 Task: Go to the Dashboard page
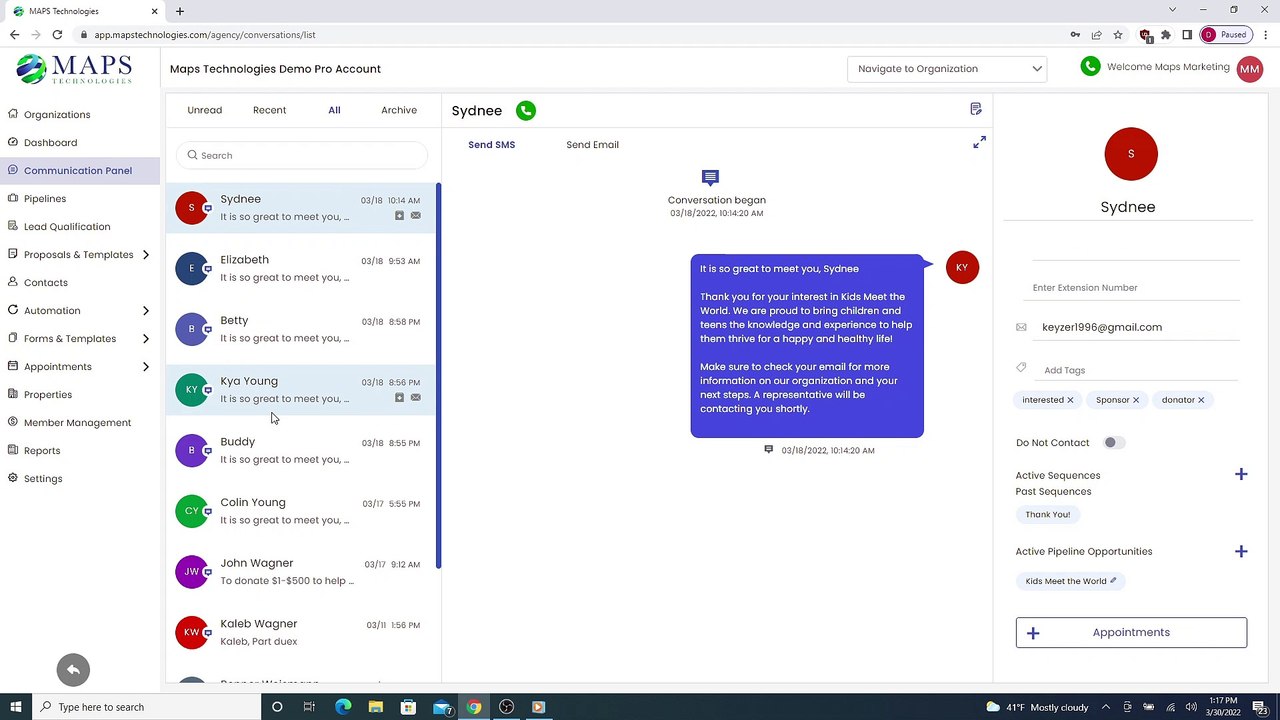[50, 143]
